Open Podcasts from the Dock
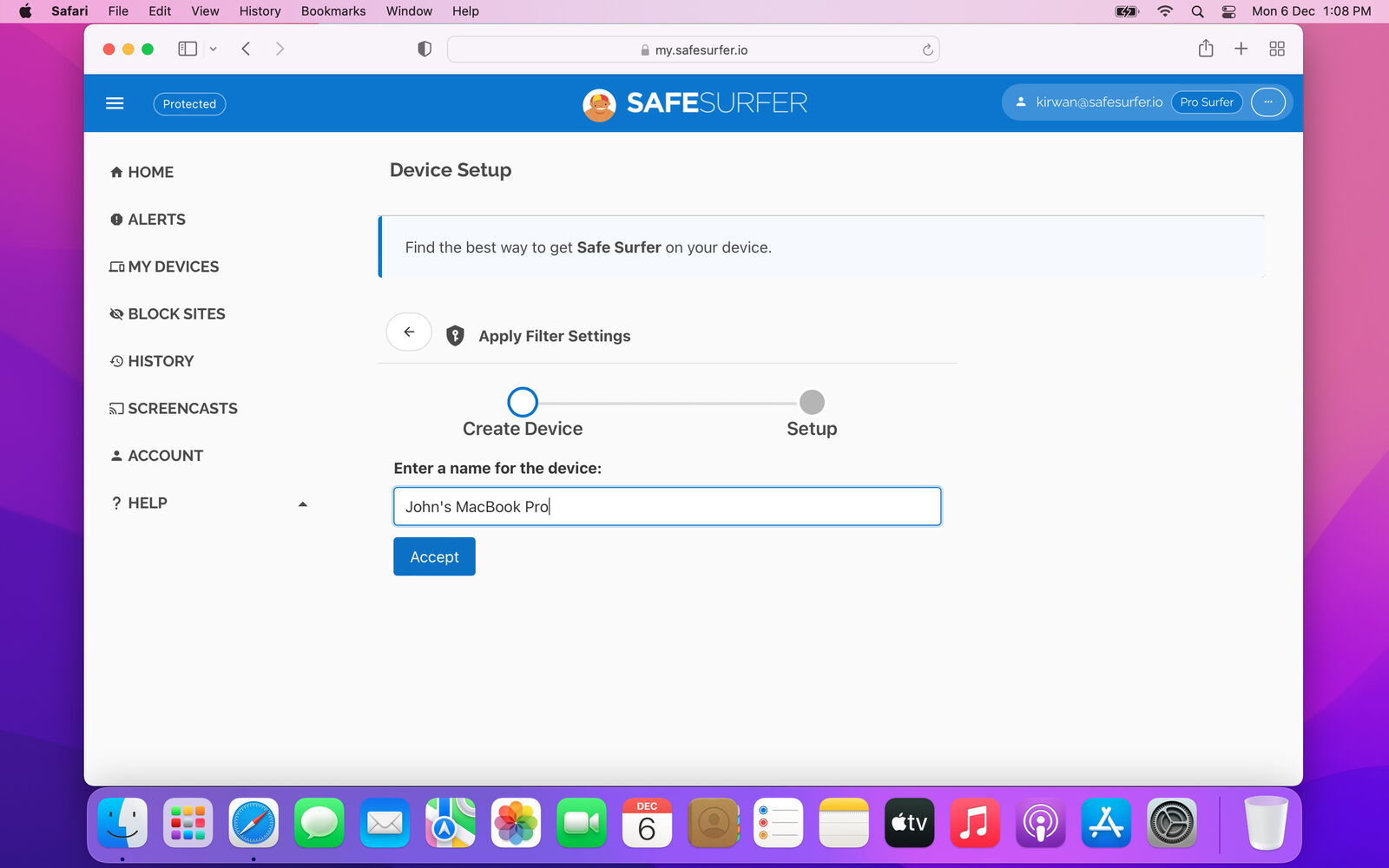Viewport: 1389px width, 868px height. 1040,822
